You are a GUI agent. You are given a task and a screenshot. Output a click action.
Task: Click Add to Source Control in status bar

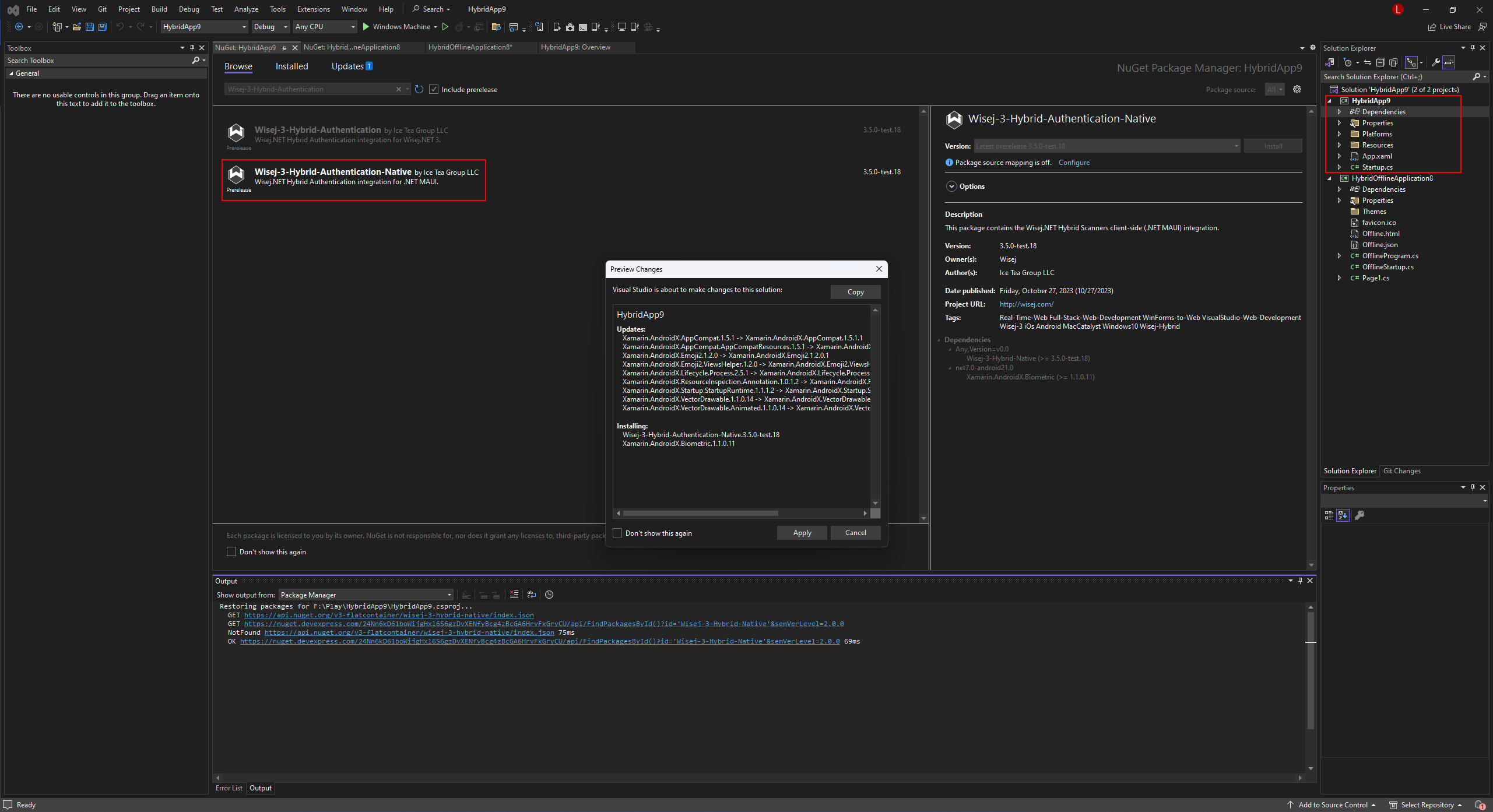pyautogui.click(x=1332, y=805)
